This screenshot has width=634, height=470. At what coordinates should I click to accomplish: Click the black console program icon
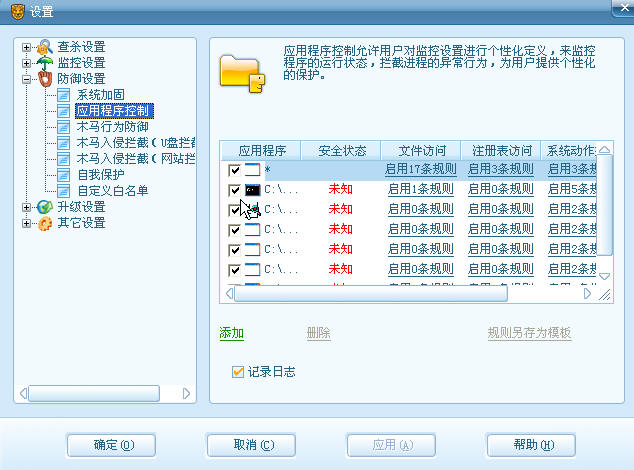(253, 190)
